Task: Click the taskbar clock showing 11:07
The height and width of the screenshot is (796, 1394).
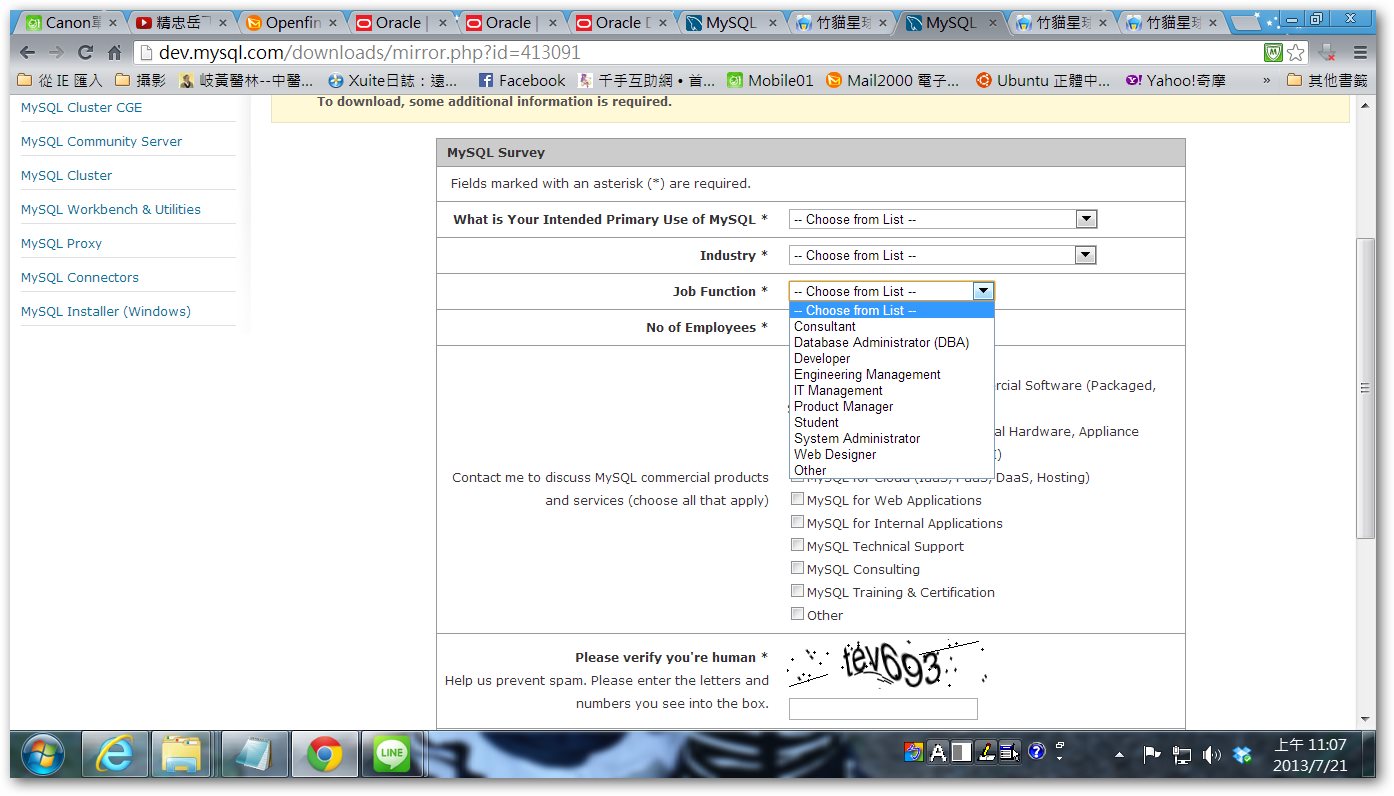Action: (1310, 755)
